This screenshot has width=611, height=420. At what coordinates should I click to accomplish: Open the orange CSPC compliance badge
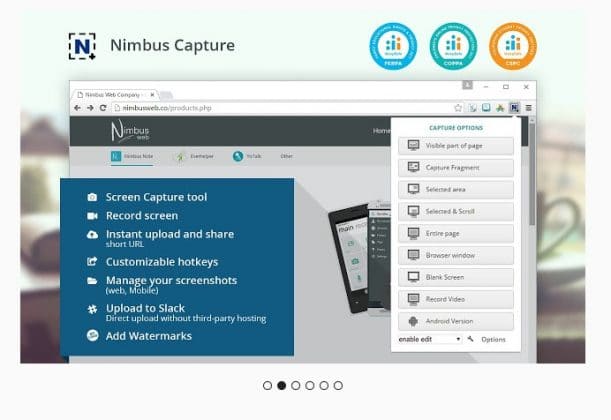tap(513, 46)
